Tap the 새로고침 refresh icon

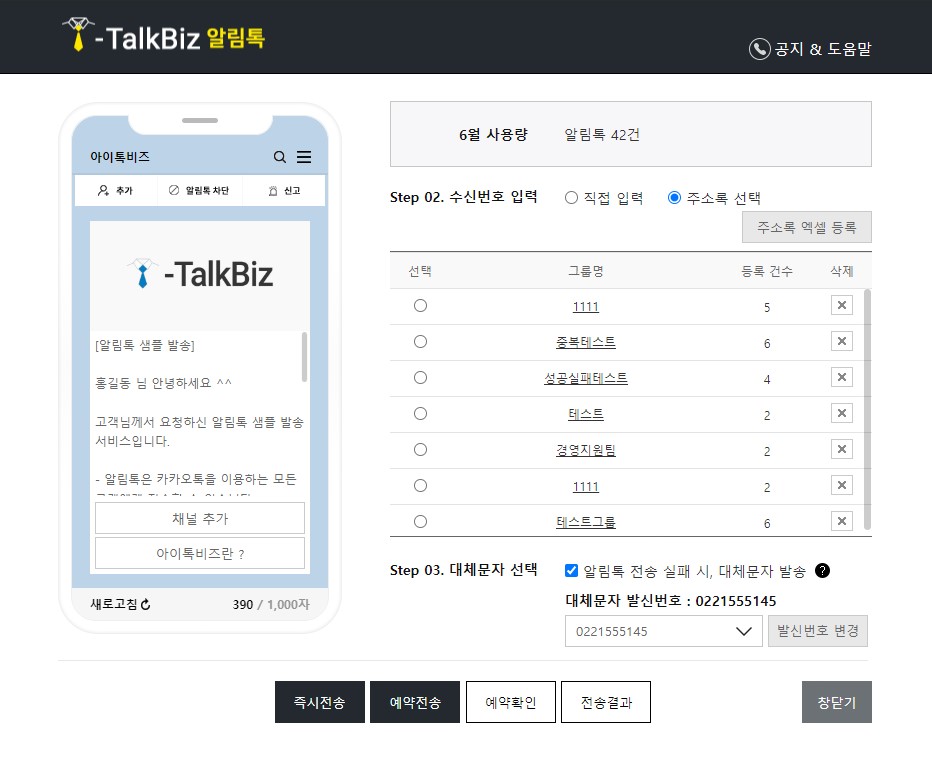(146, 605)
